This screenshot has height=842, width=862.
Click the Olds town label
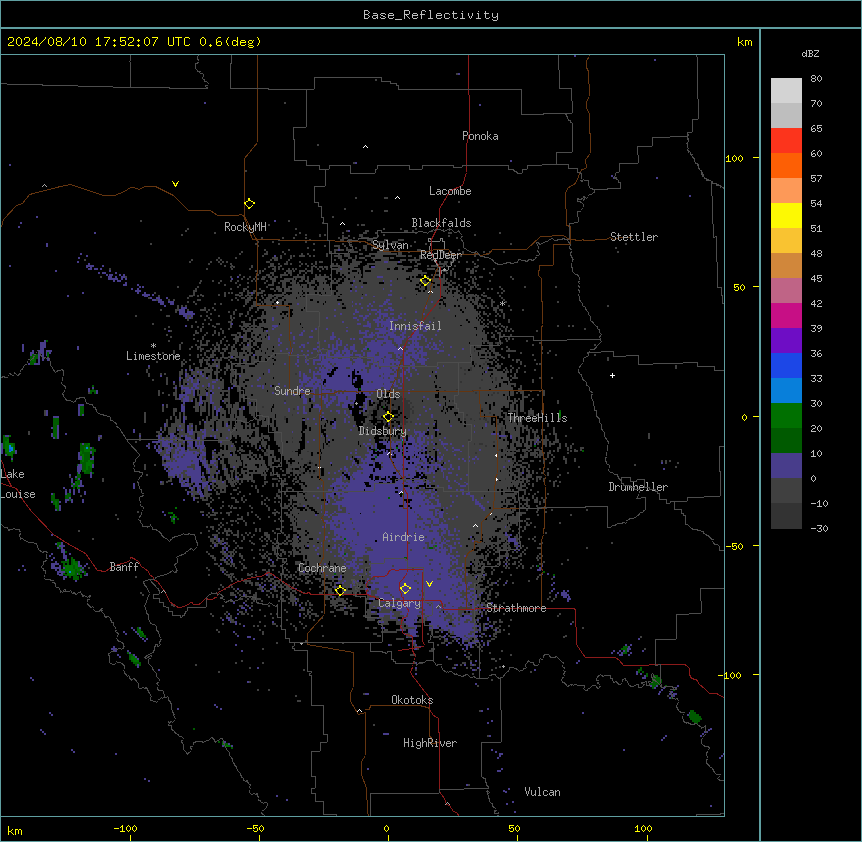(388, 394)
